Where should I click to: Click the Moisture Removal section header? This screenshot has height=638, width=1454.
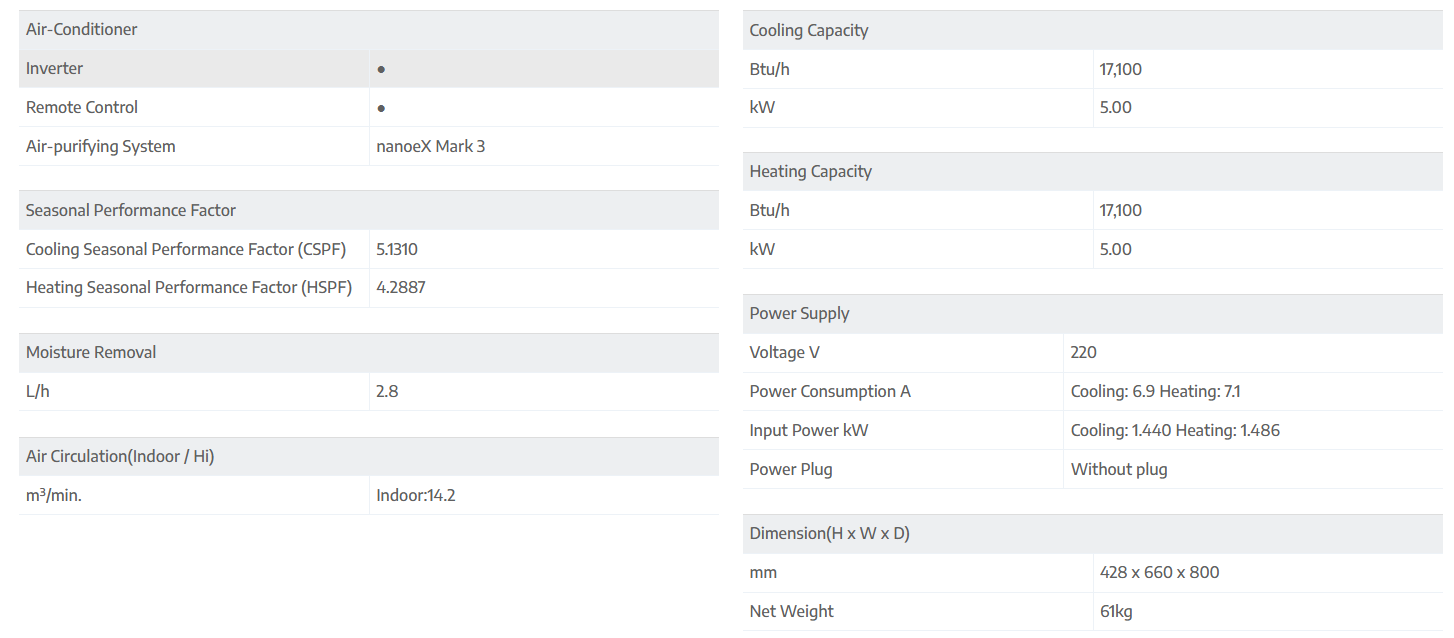[91, 353]
